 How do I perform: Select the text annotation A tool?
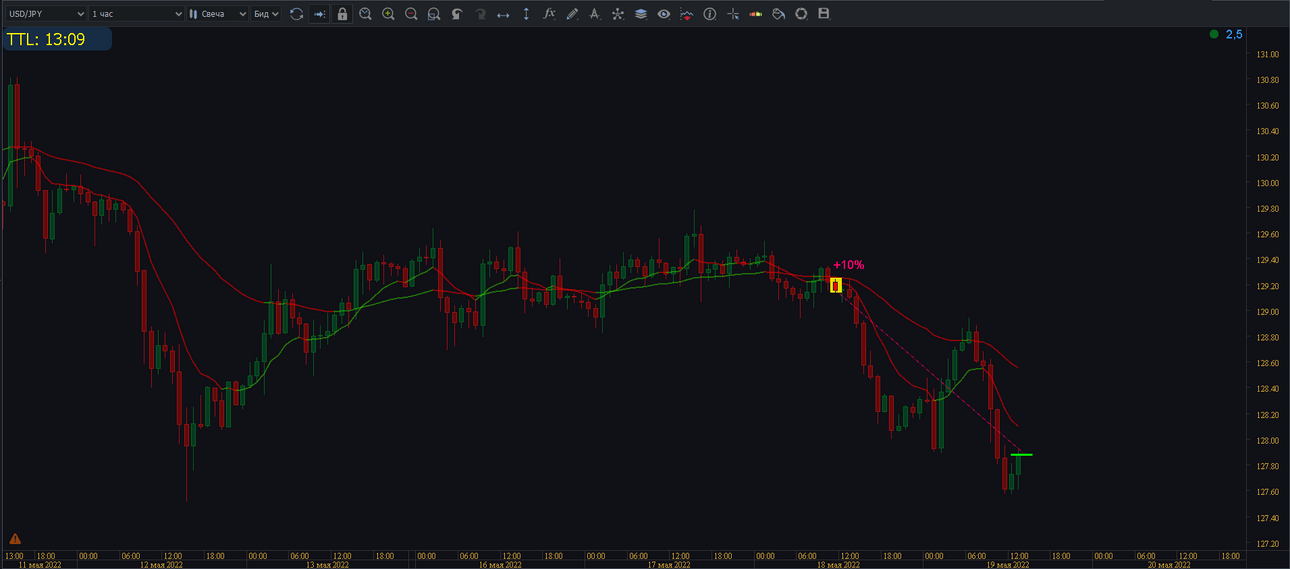(595, 14)
